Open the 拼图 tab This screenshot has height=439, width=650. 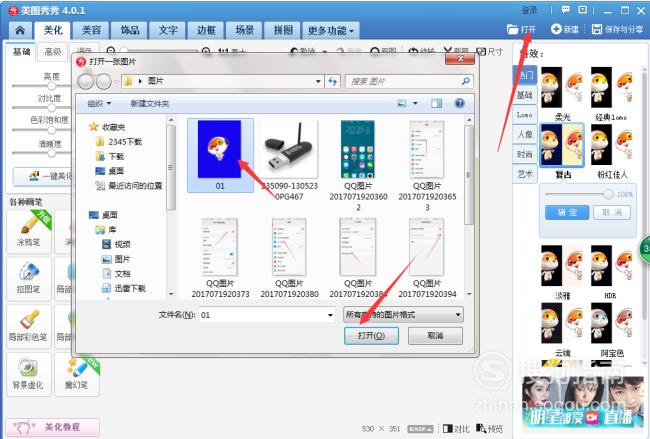click(283, 30)
